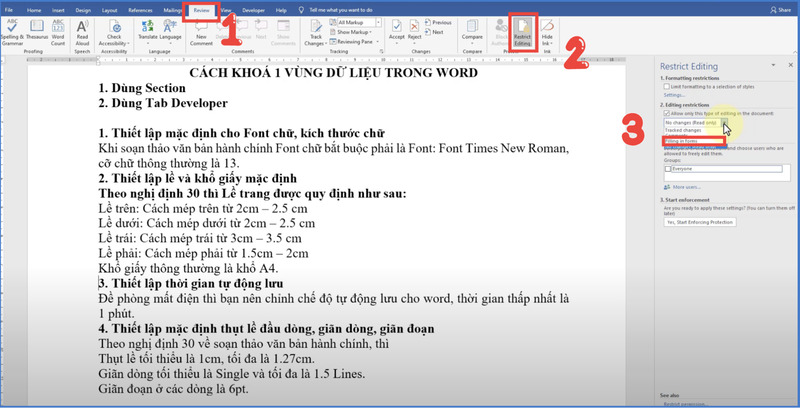Switch to the Layout tab
This screenshot has height=408, width=800.
[109, 10]
